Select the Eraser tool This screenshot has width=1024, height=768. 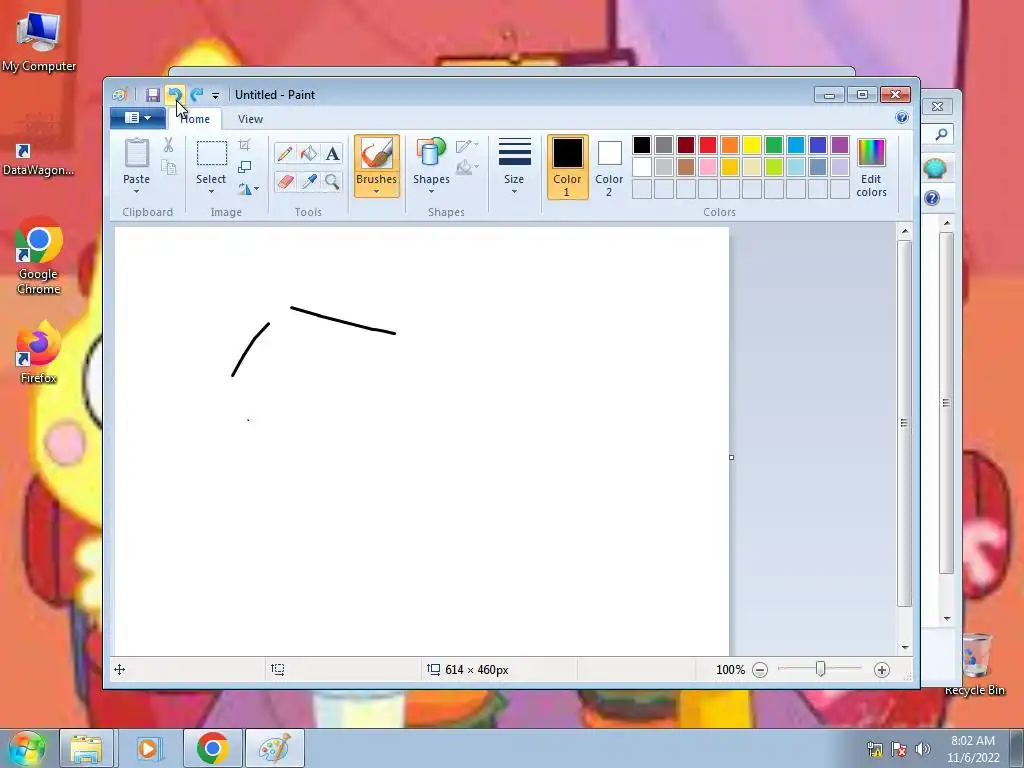(x=285, y=181)
